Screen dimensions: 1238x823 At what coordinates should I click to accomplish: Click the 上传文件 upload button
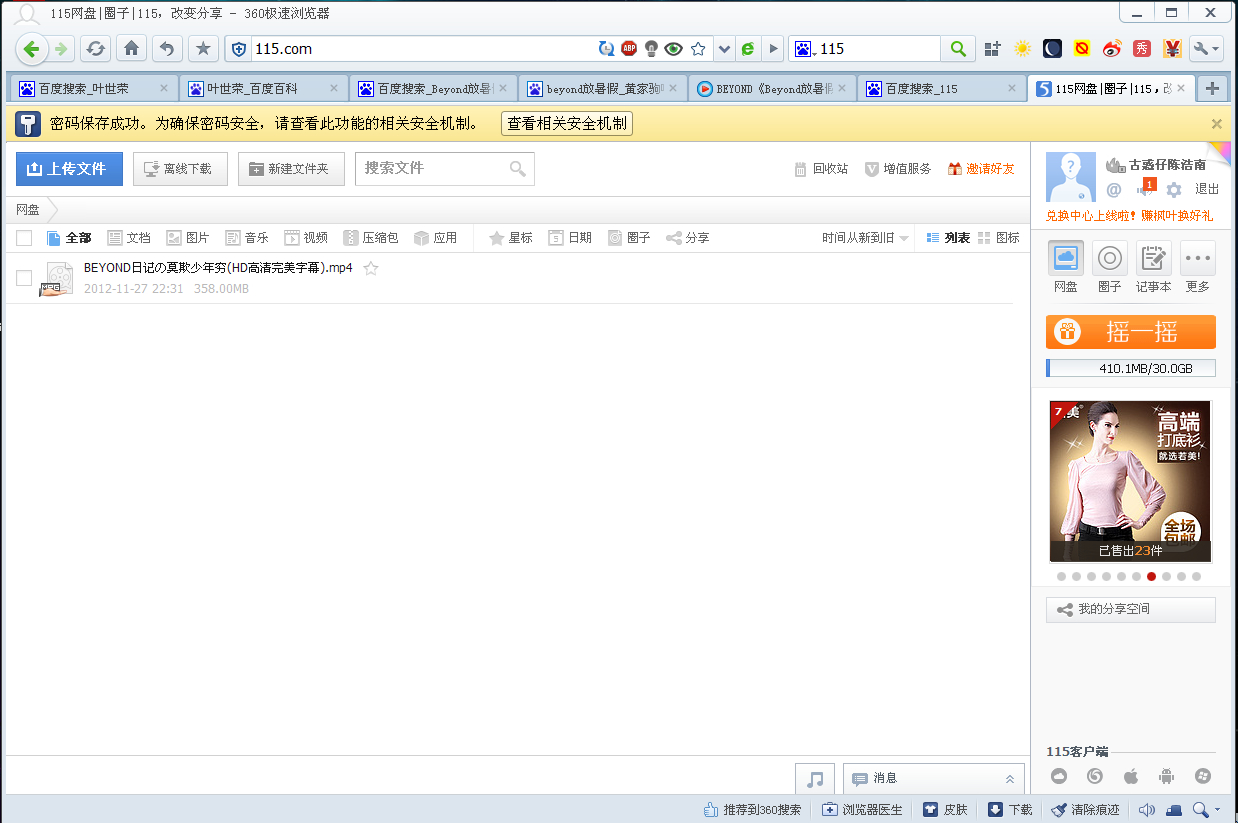point(69,169)
